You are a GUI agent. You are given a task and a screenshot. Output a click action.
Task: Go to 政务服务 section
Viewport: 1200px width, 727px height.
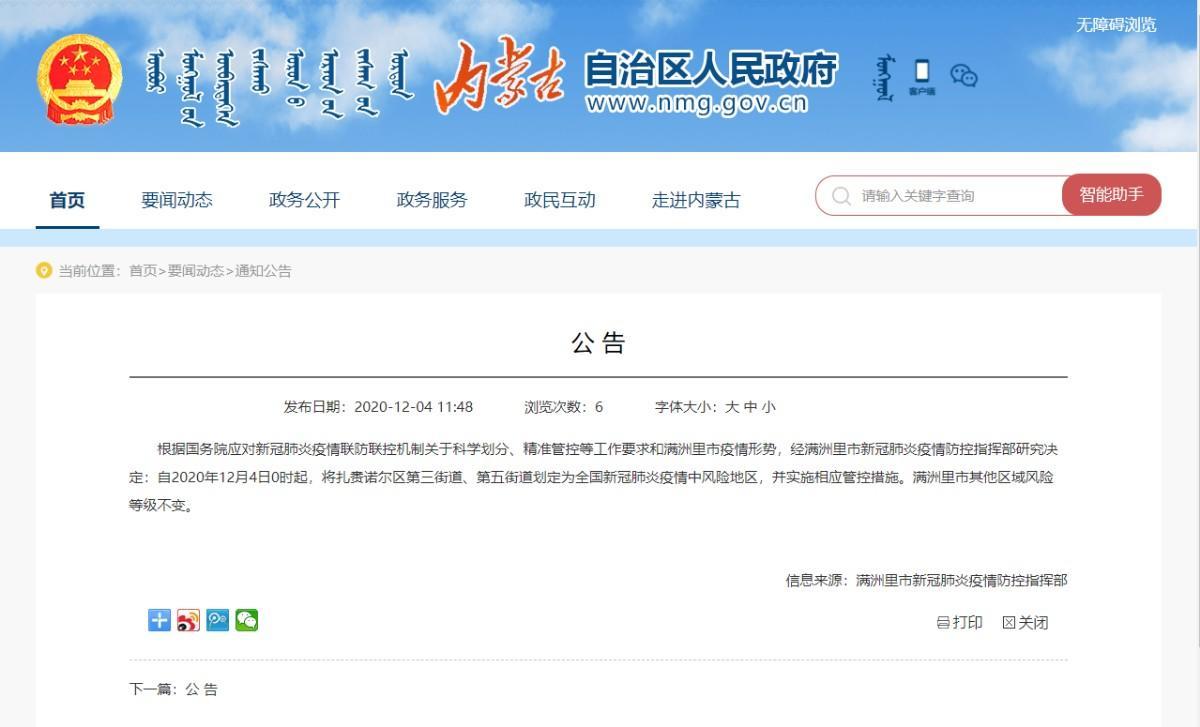click(x=432, y=200)
